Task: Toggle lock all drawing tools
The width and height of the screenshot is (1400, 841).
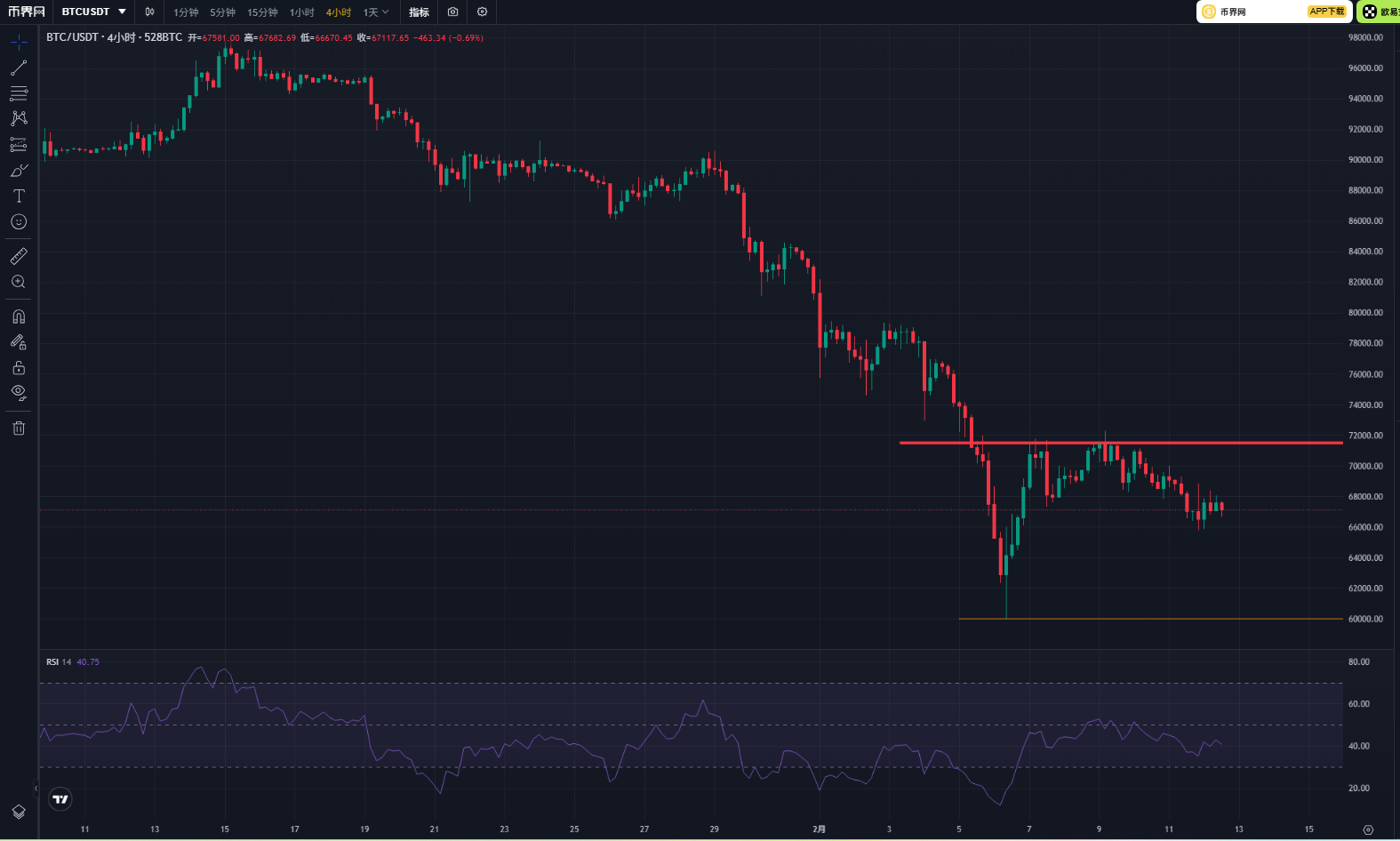Action: click(x=19, y=367)
